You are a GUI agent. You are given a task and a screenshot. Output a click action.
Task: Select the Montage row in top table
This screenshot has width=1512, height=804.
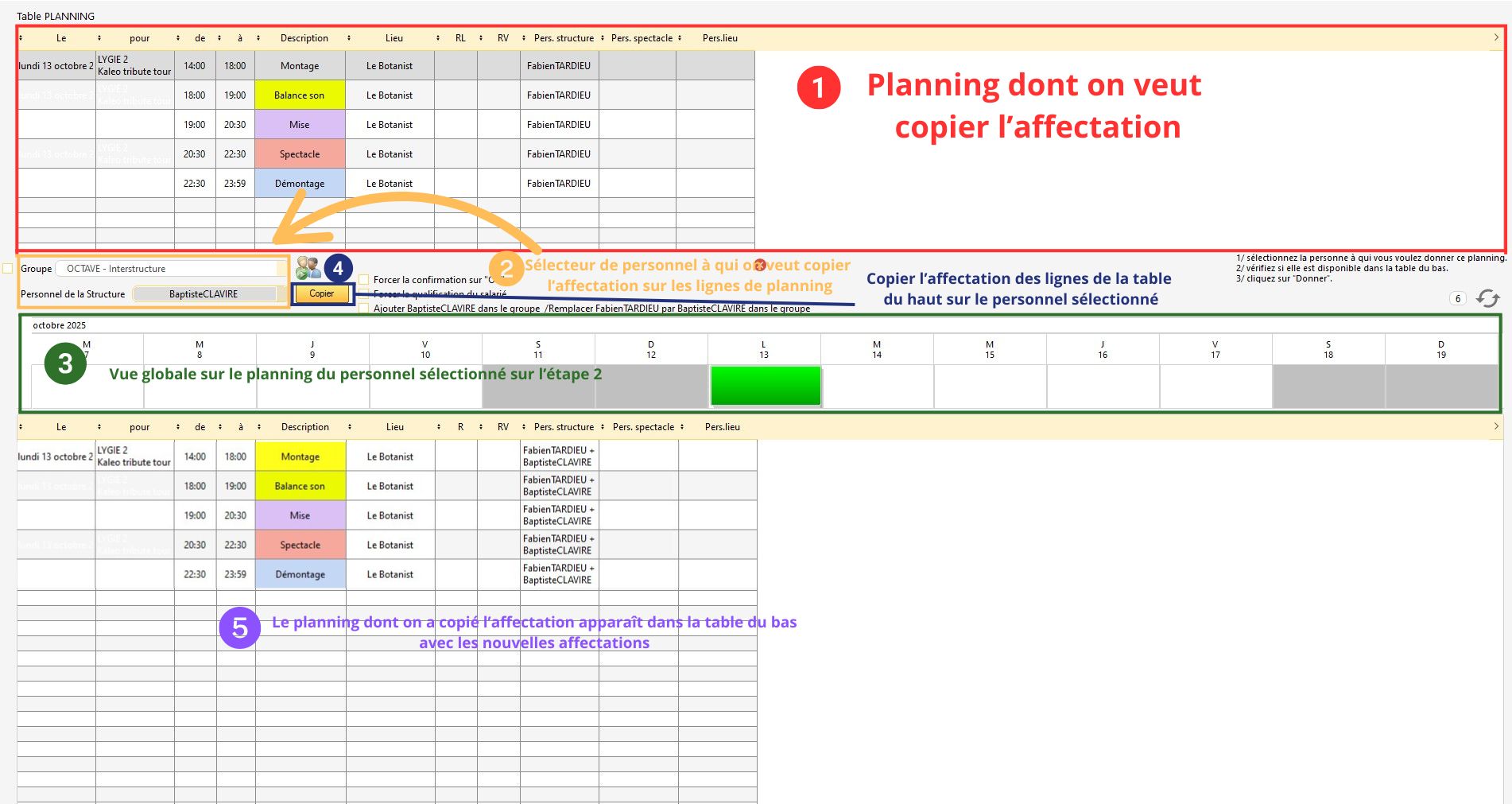[x=300, y=66]
